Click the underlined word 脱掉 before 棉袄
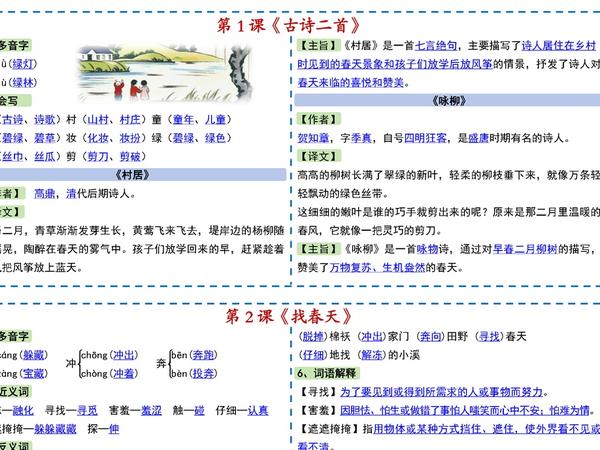 (313, 336)
